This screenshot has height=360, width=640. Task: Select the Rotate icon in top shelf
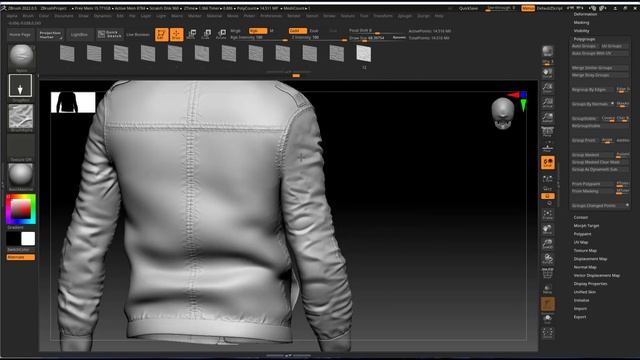(221, 34)
